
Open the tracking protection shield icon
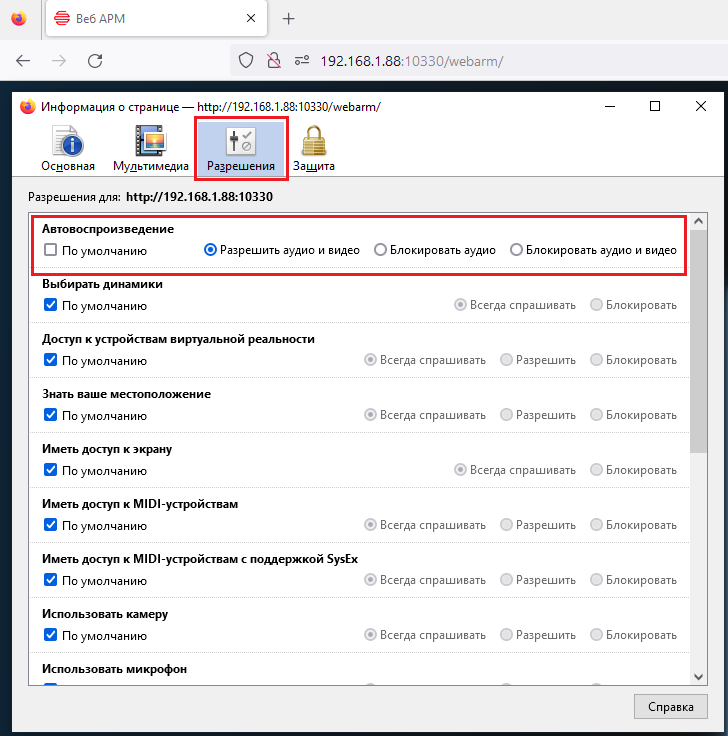point(246,61)
